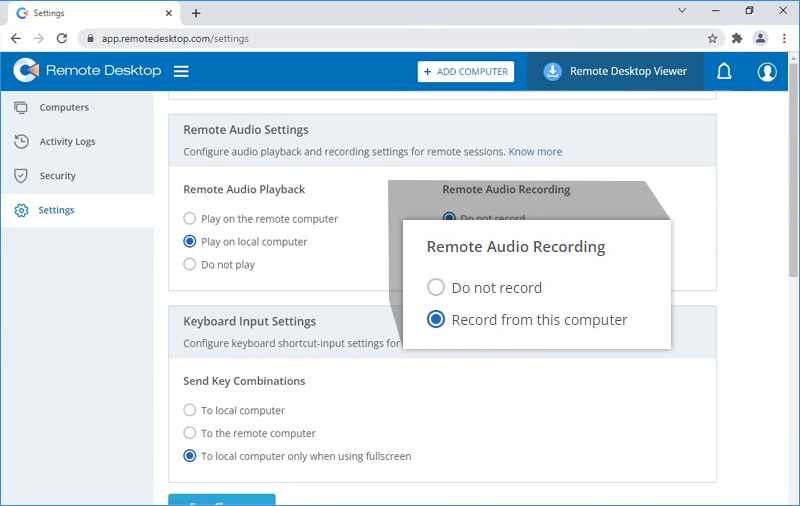Open the browser extensions puzzle icon
800x506 pixels.
coord(737,38)
